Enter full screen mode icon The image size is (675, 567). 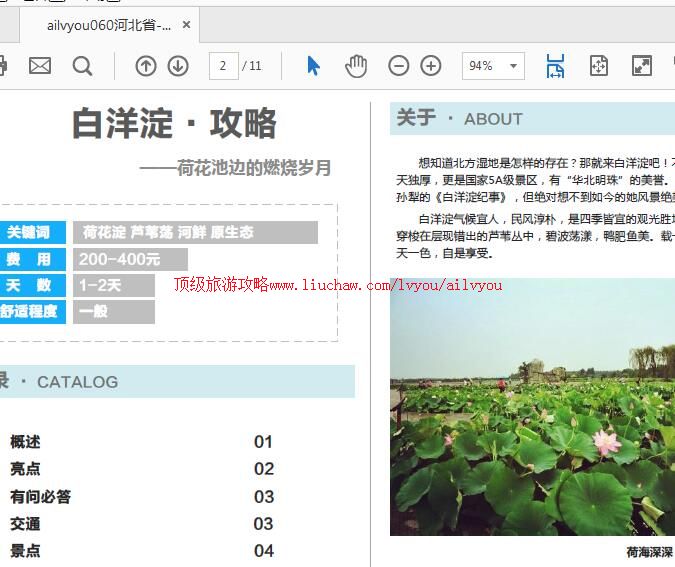click(642, 66)
